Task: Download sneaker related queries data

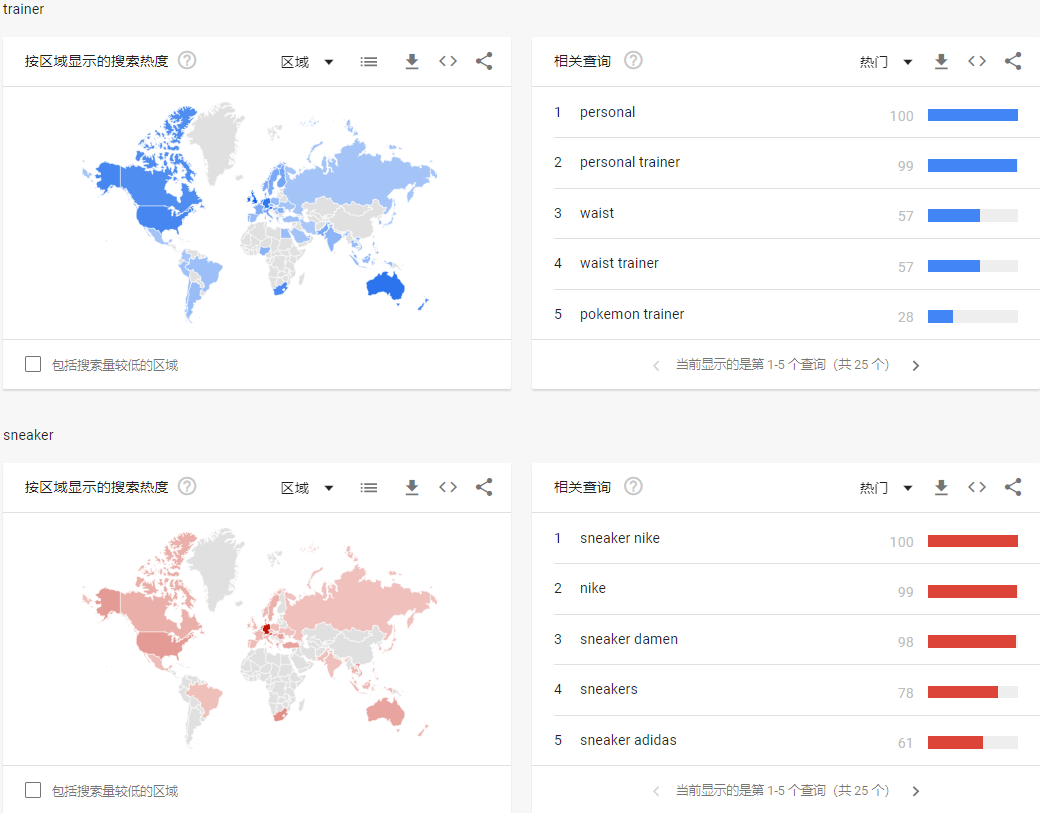Action: (x=940, y=487)
